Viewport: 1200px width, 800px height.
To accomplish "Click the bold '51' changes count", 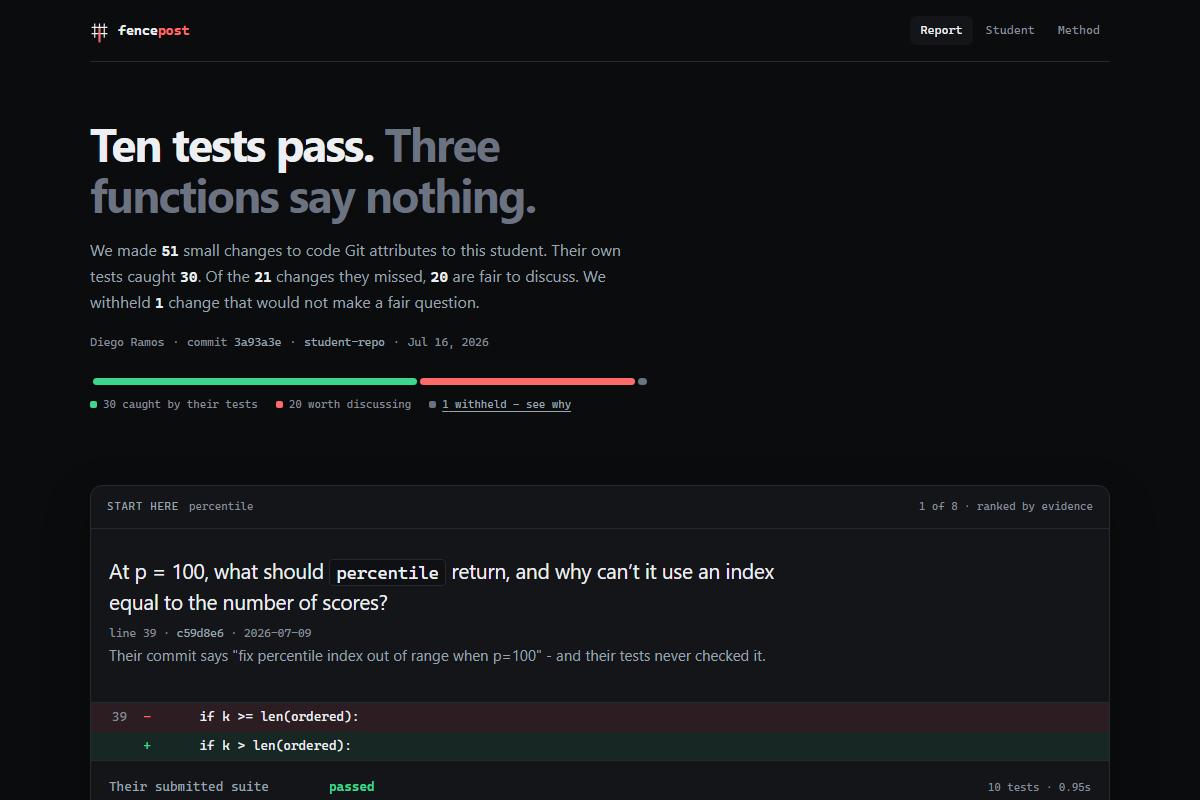I will pos(169,250).
